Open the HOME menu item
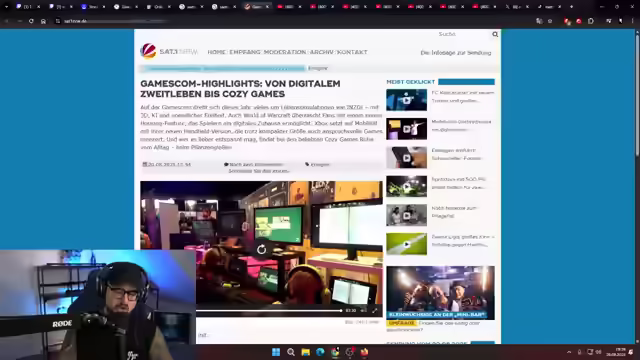640x360 pixels. pyautogui.click(x=216, y=52)
